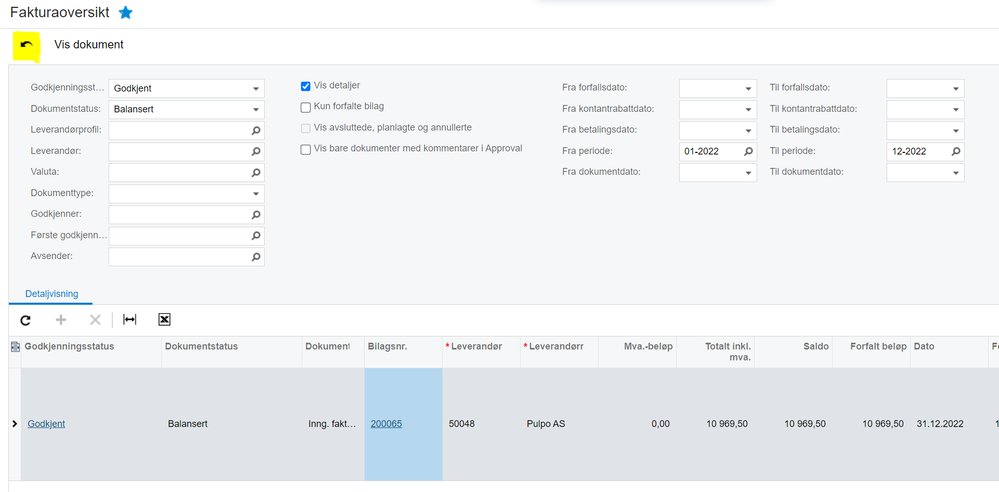Image resolution: width=999 pixels, height=492 pixels.
Task: Open Til periode lookup magnifier
Action: pyautogui.click(x=956, y=152)
